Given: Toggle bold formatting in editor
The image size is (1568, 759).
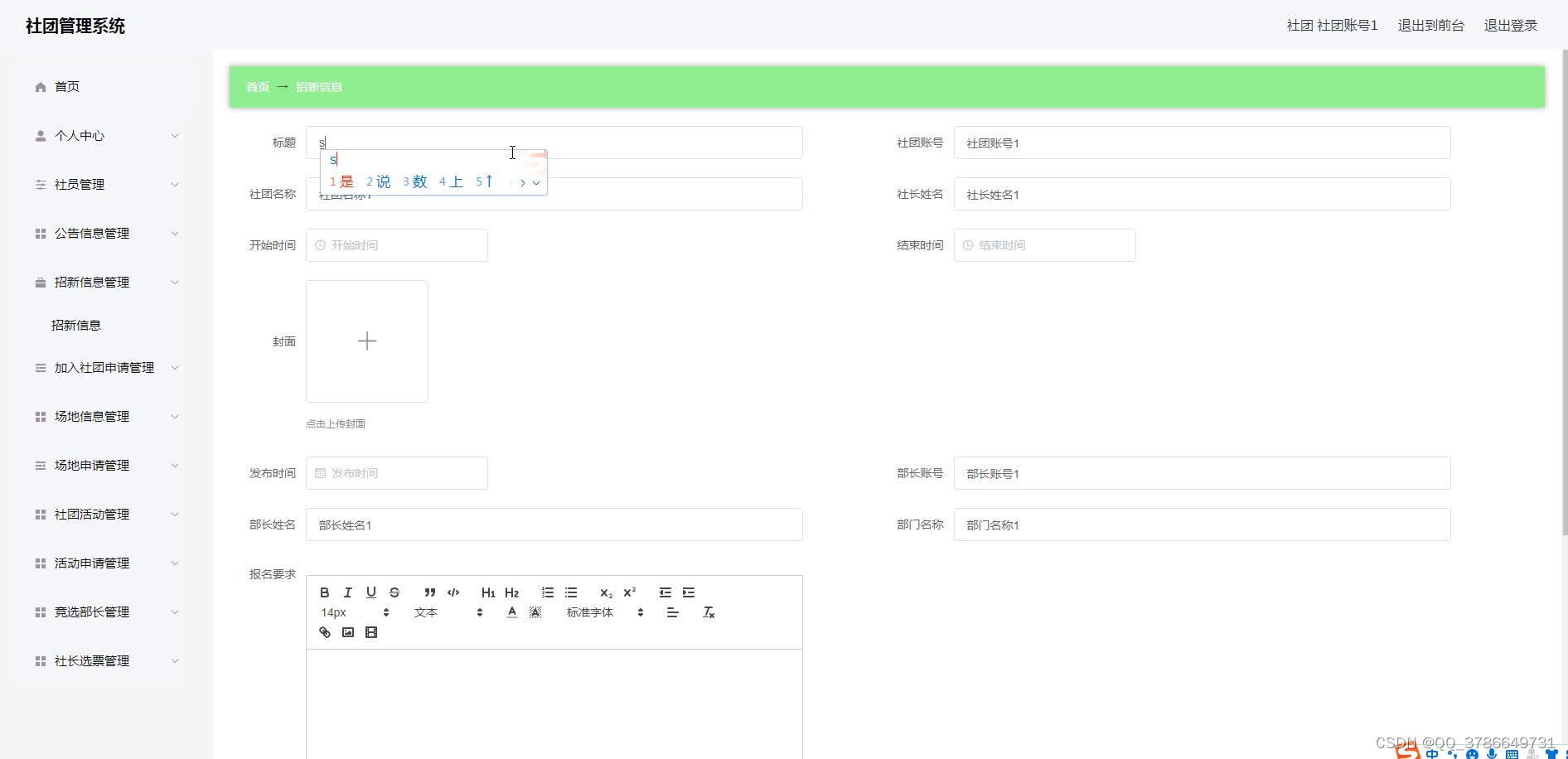Looking at the screenshot, I should [x=325, y=592].
